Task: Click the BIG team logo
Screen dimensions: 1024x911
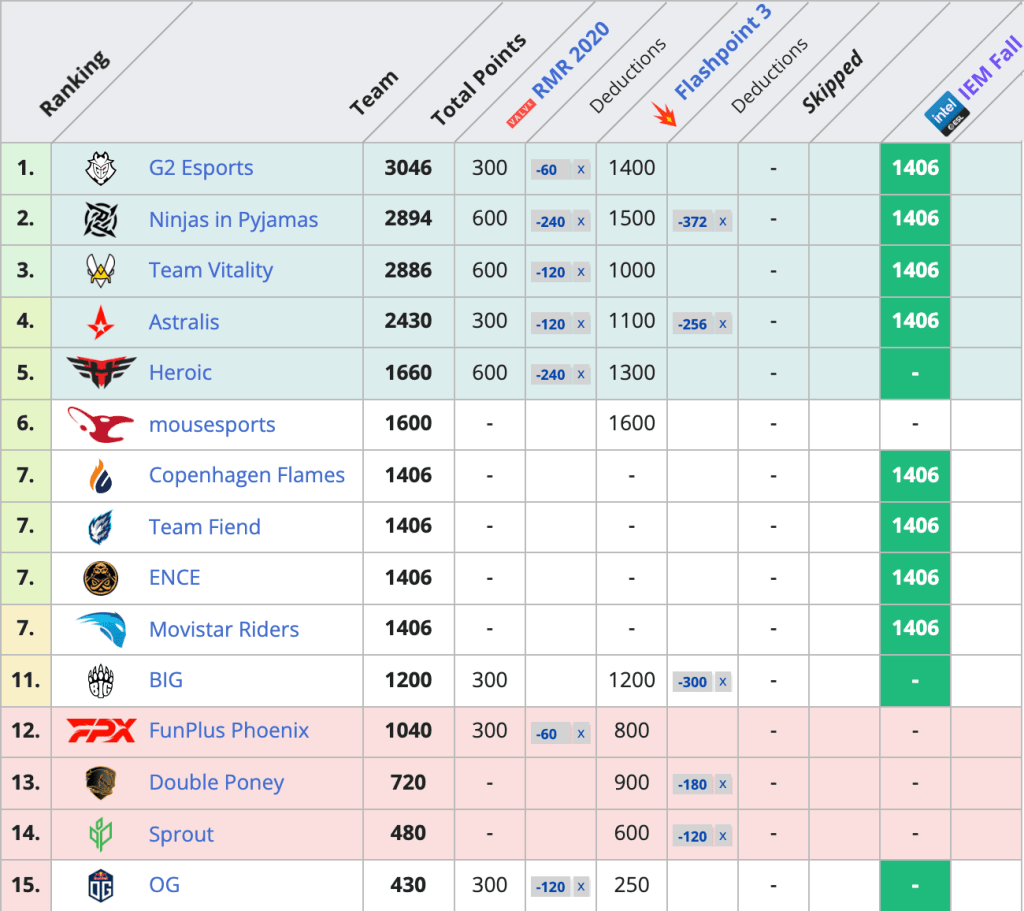Action: click(101, 680)
